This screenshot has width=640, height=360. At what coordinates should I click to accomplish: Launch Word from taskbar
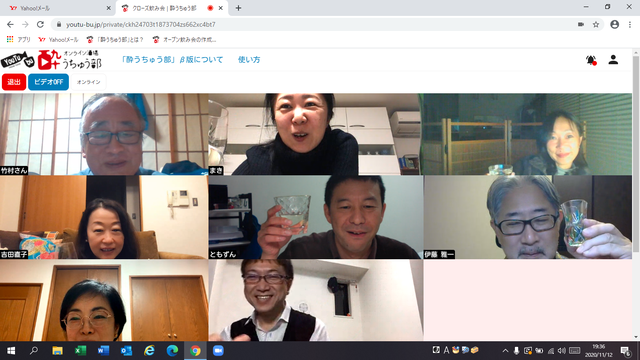[x=103, y=351]
